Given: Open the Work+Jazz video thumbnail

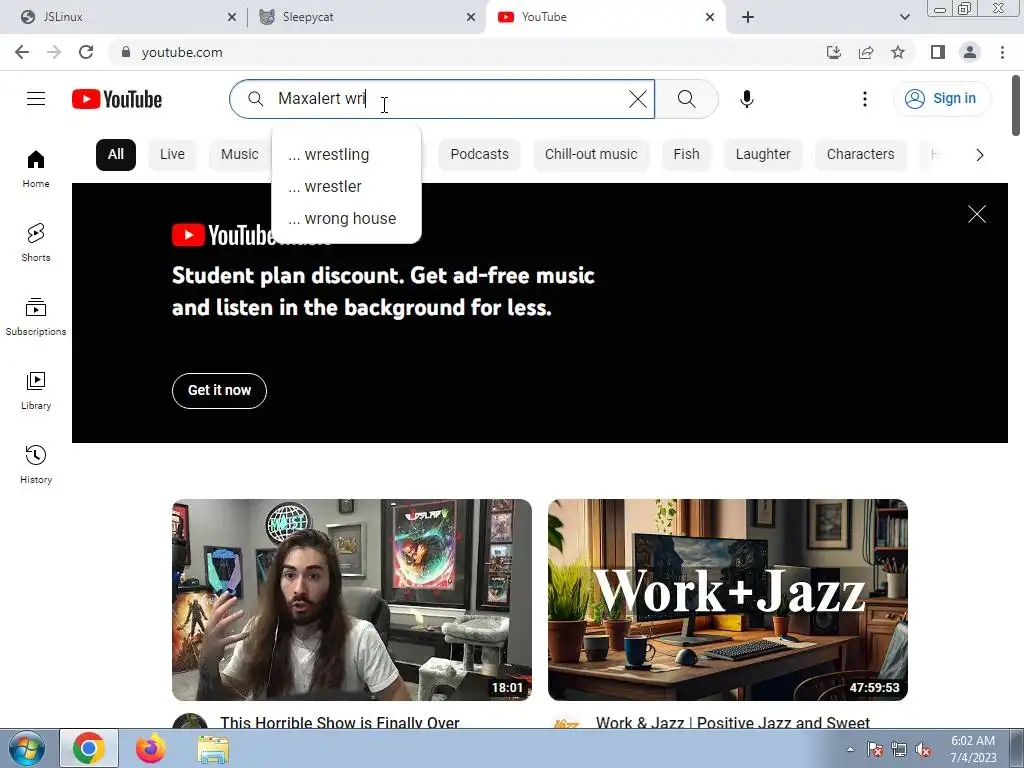Looking at the screenshot, I should [x=728, y=600].
